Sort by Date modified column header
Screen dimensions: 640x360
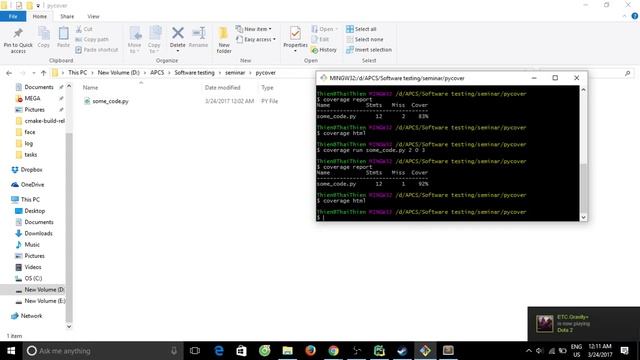click(222, 88)
